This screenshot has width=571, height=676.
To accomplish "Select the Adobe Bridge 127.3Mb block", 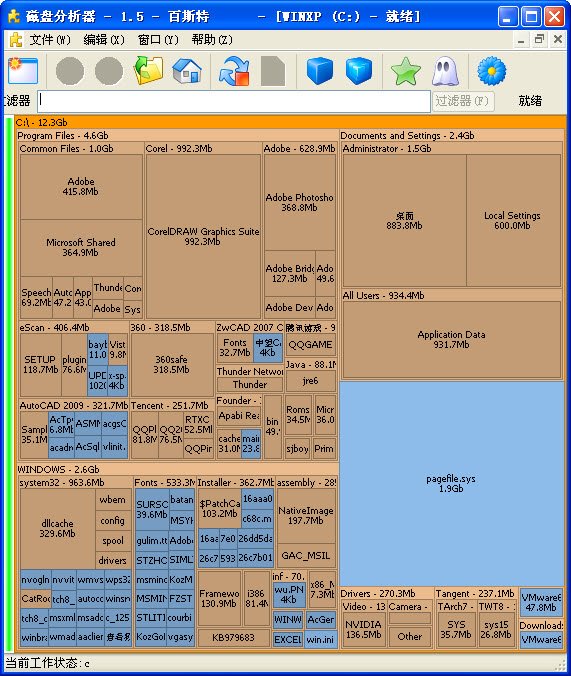I will click(290, 273).
